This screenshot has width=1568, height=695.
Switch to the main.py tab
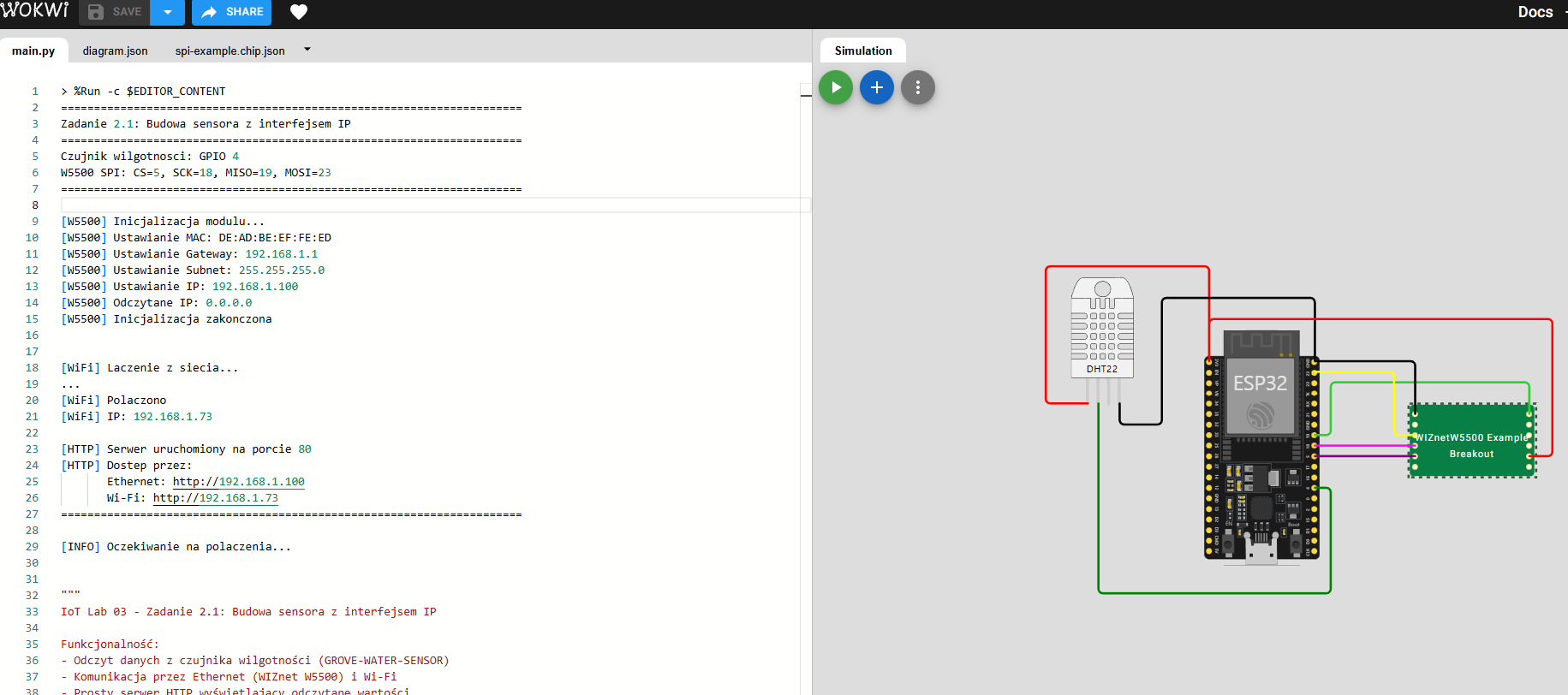(33, 51)
